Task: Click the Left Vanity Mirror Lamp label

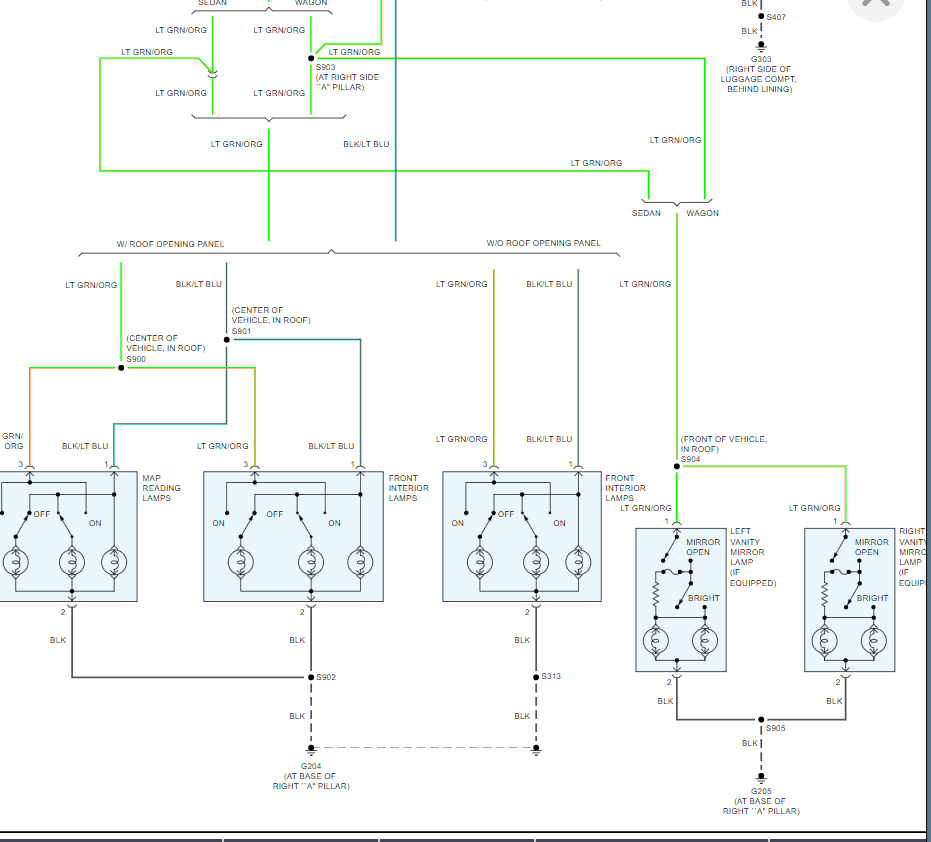Action: click(x=753, y=557)
